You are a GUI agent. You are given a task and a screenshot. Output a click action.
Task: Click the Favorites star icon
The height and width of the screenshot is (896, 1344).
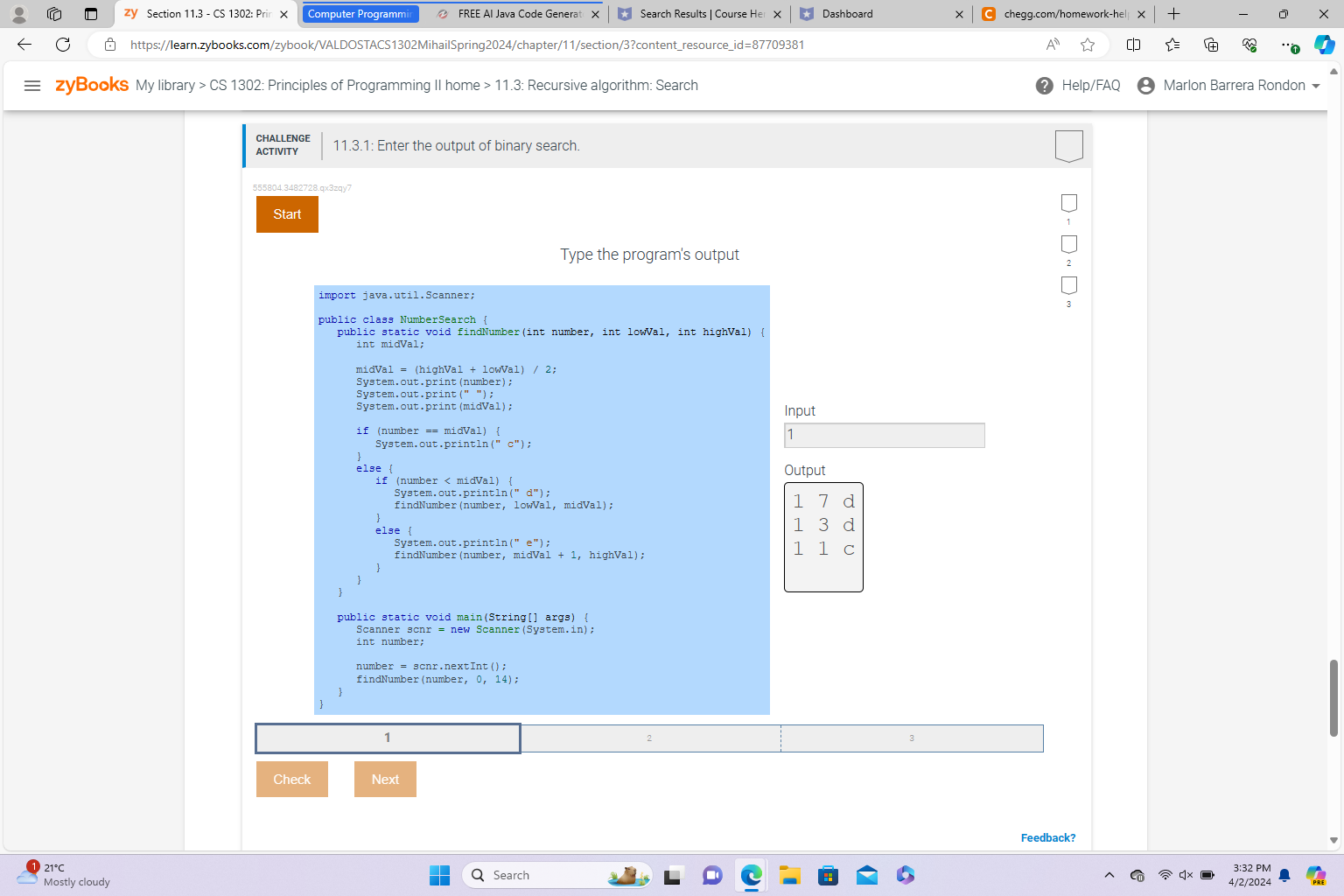tap(1172, 45)
